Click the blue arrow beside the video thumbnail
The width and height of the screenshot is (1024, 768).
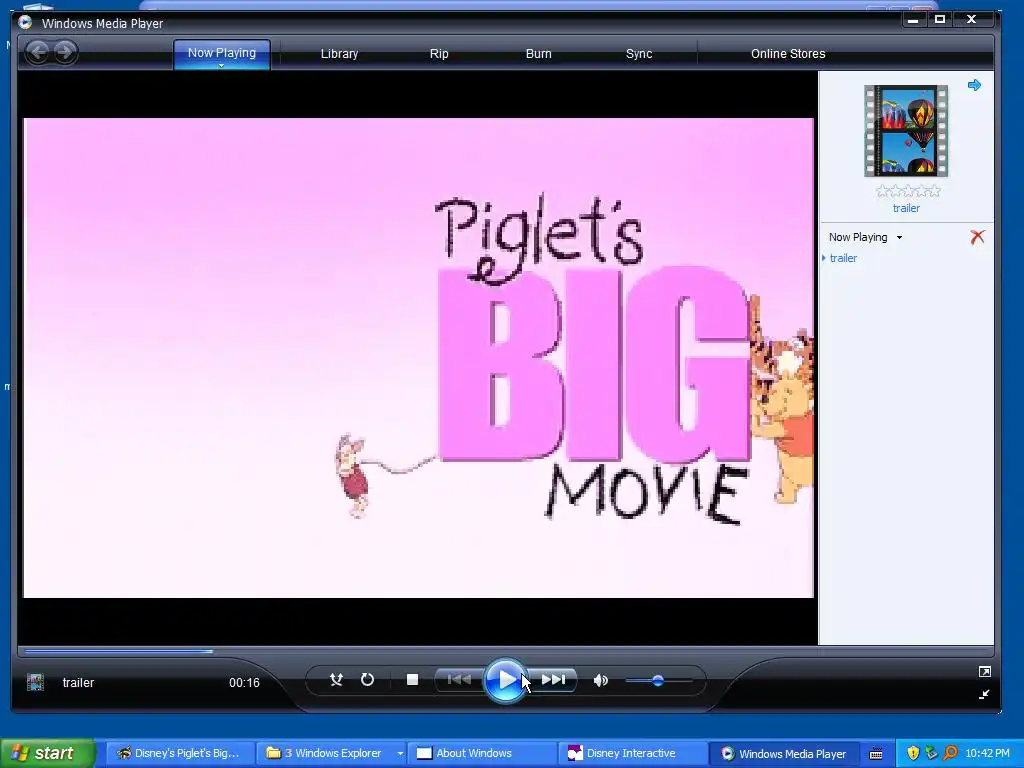(x=974, y=85)
